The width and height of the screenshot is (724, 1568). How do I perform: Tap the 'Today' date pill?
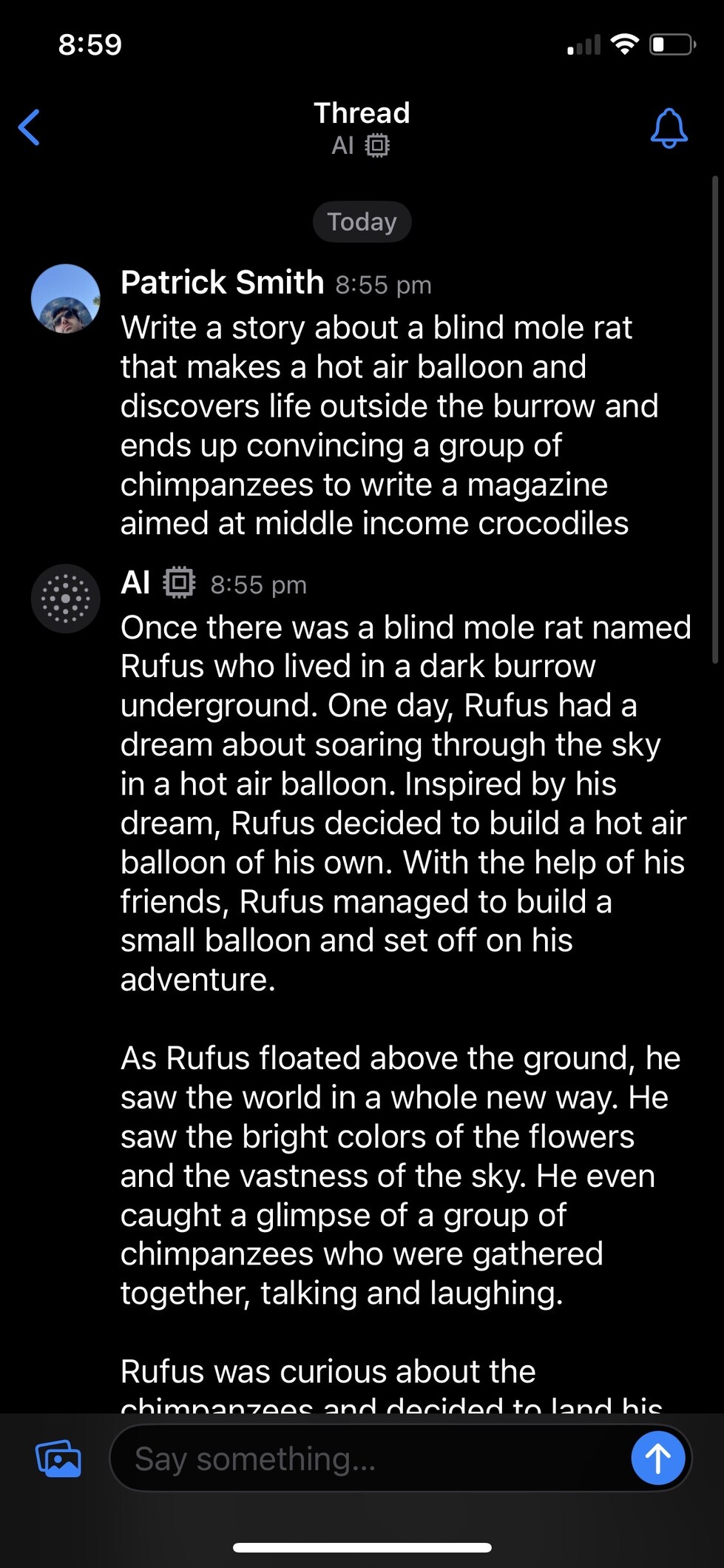click(x=362, y=222)
